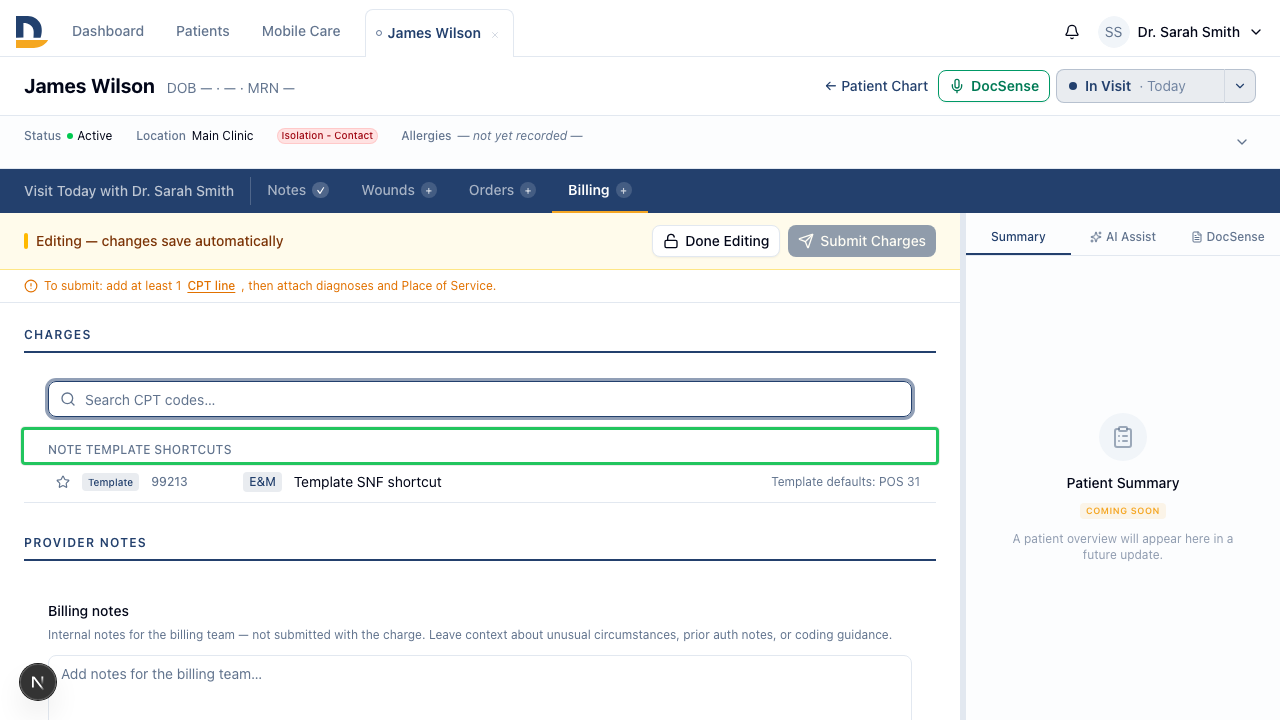Switch to Wounds visit tab
Image resolution: width=1280 pixels, height=720 pixels.
(399, 190)
